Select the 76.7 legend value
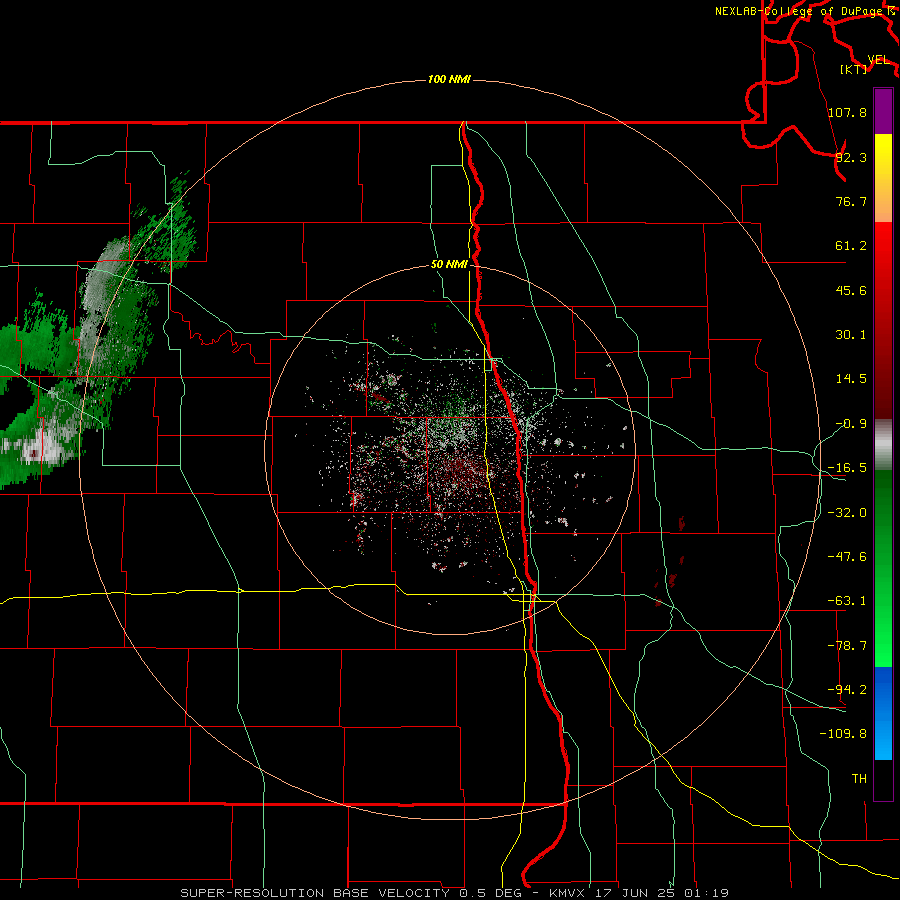 [851, 201]
